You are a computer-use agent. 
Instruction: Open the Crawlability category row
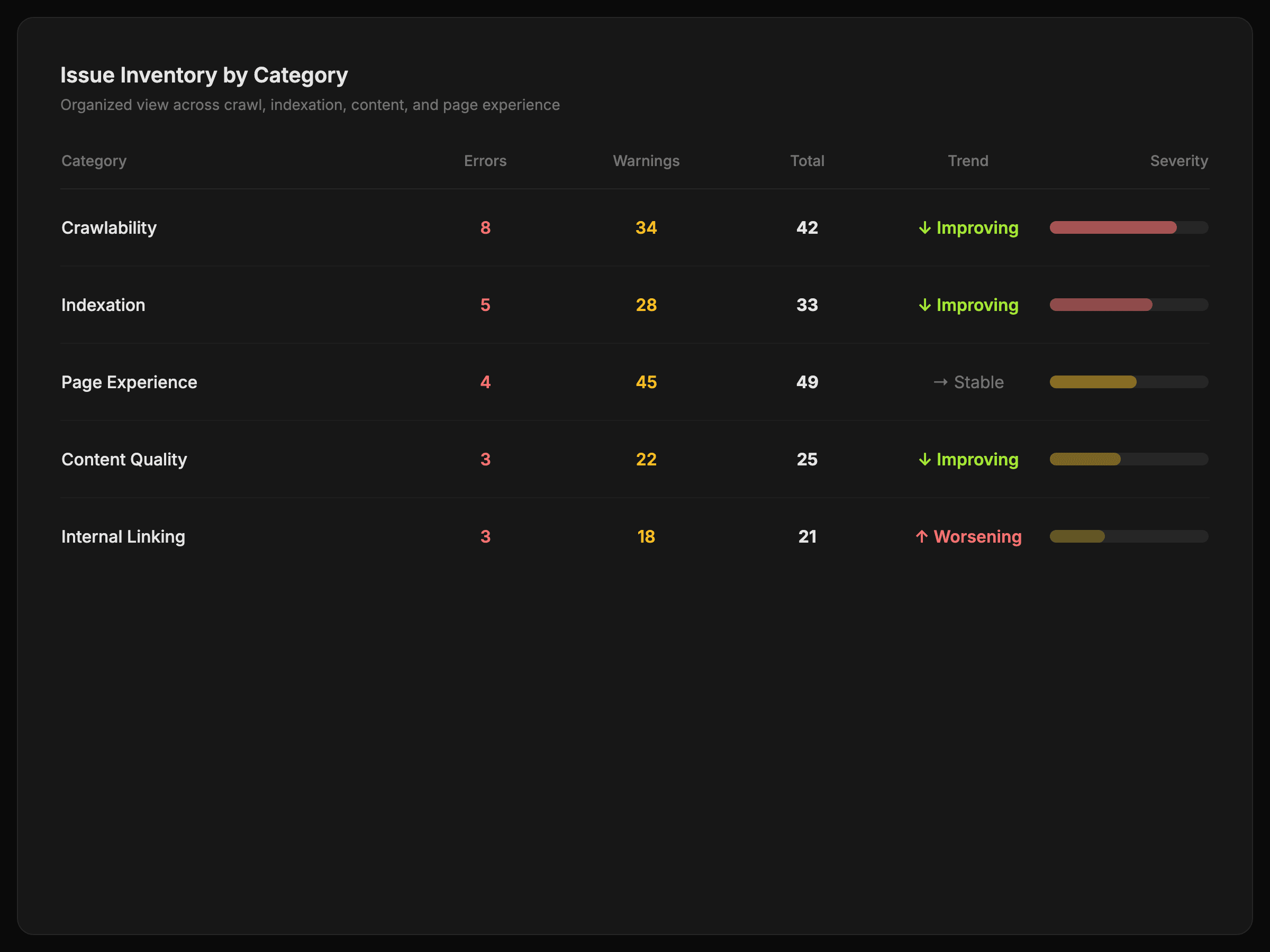pos(108,228)
